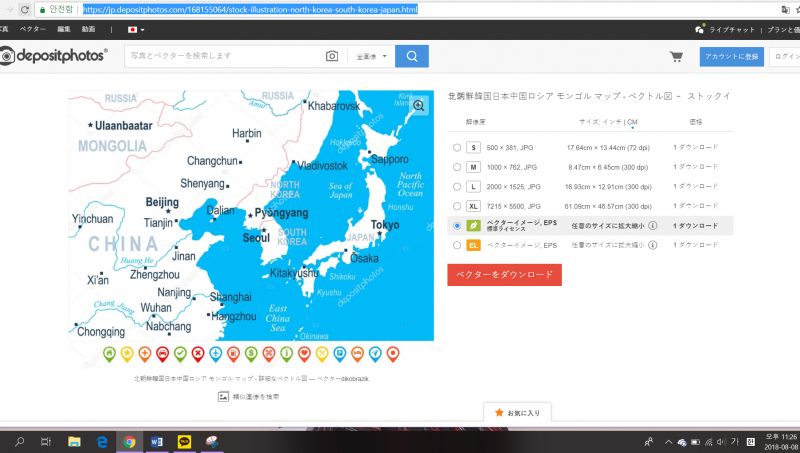Select the S 500 × 381 JPG size
800x453 pixels.
click(457, 147)
